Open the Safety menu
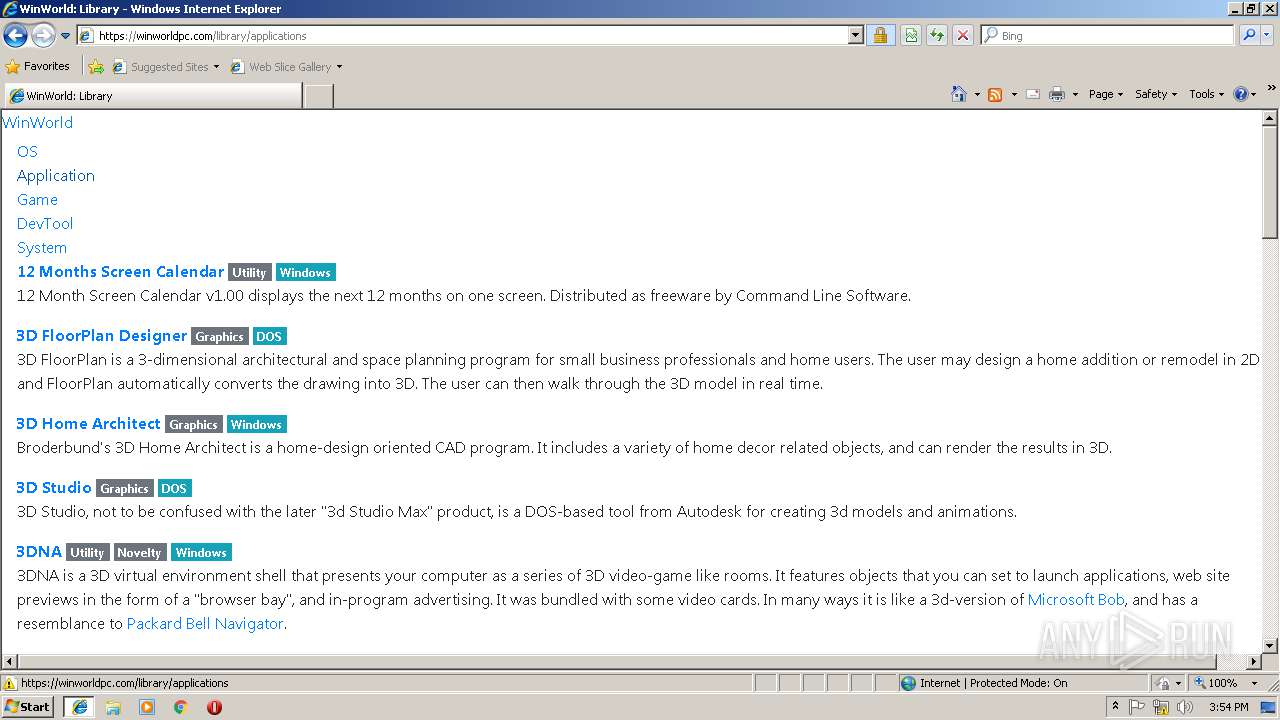 pyautogui.click(x=1156, y=94)
